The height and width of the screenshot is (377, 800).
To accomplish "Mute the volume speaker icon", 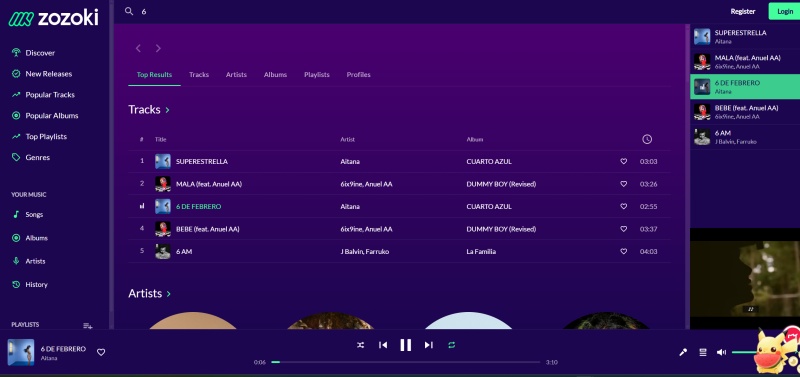I will [721, 352].
